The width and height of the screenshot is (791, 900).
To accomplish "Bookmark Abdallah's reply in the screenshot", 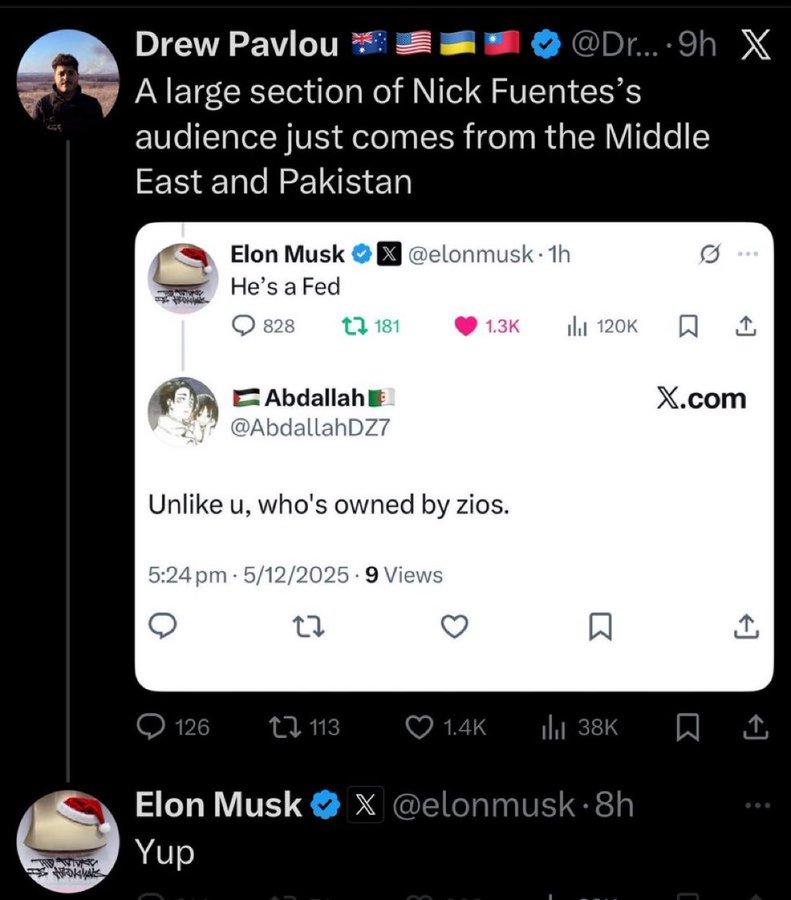I will [x=599, y=627].
